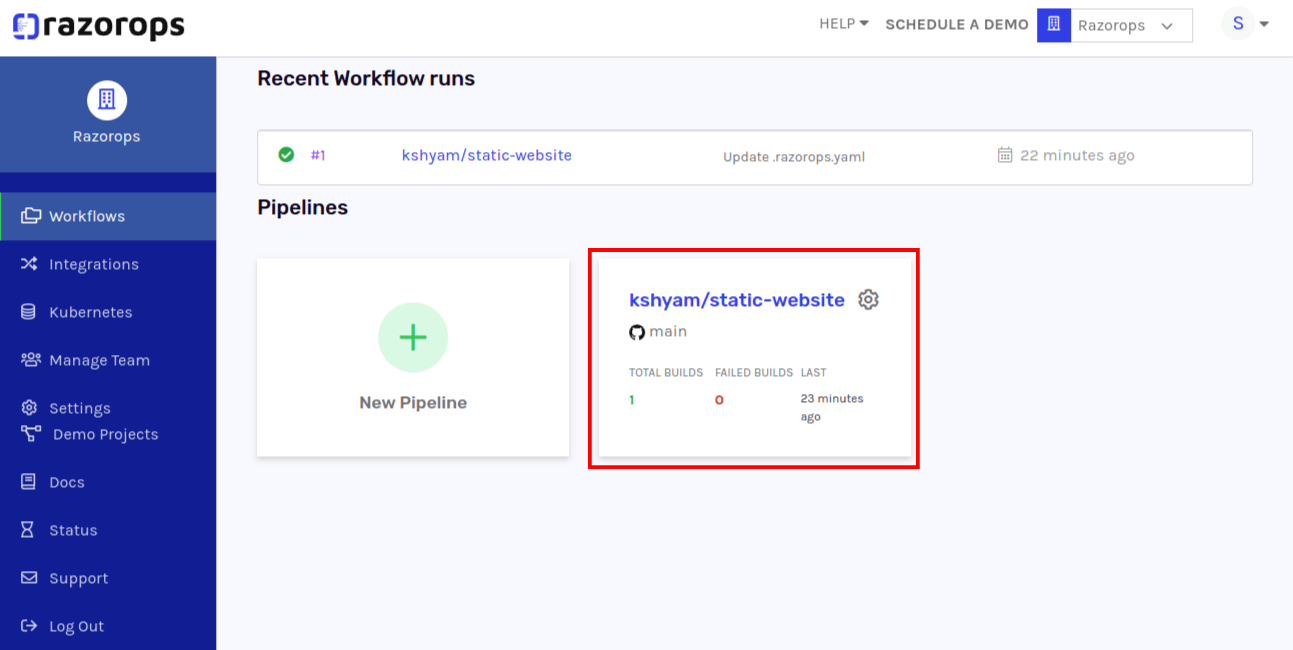Click the GitHub icon beside main branch
1293x650 pixels.
point(637,332)
